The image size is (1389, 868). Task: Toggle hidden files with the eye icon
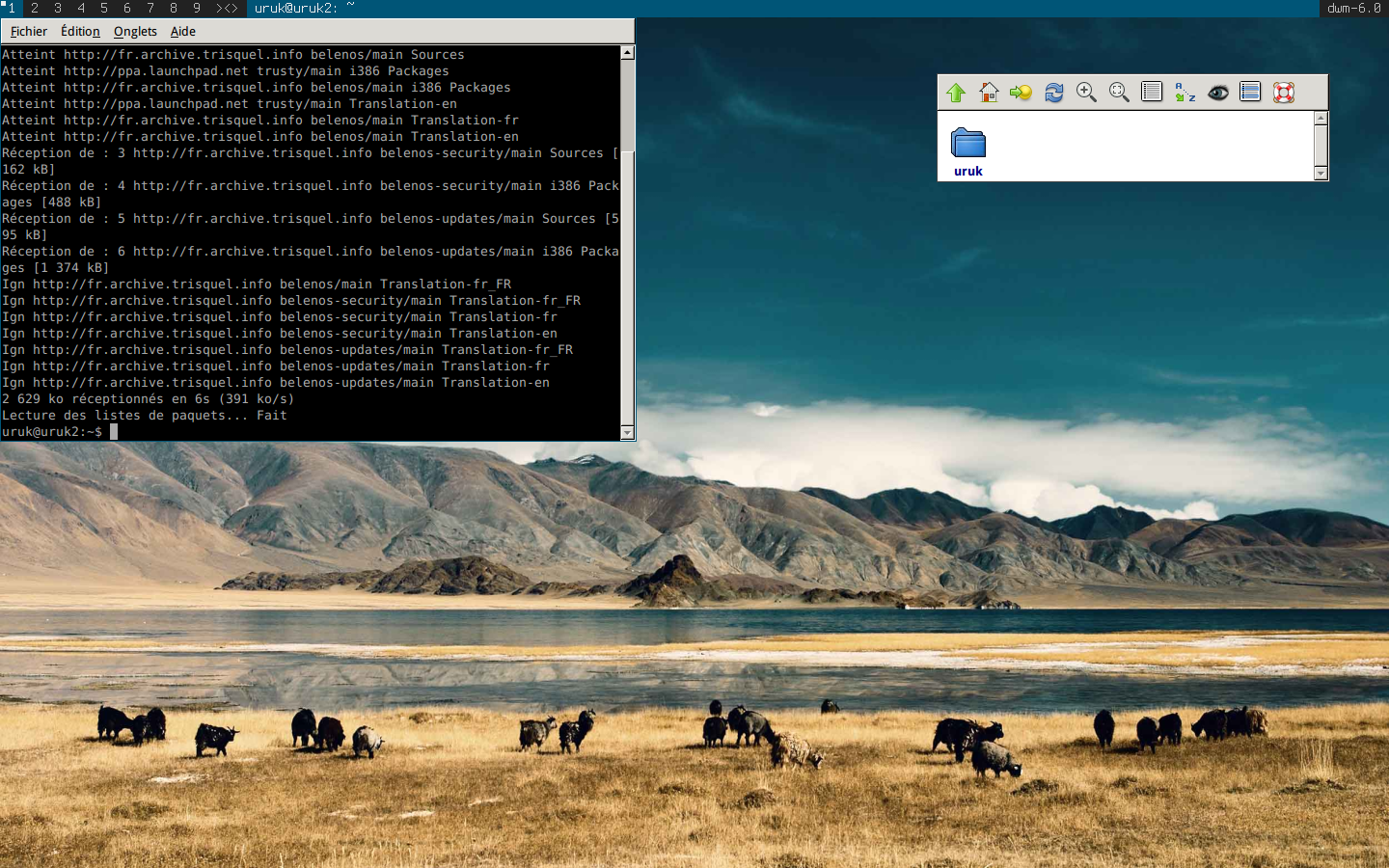(x=1218, y=93)
